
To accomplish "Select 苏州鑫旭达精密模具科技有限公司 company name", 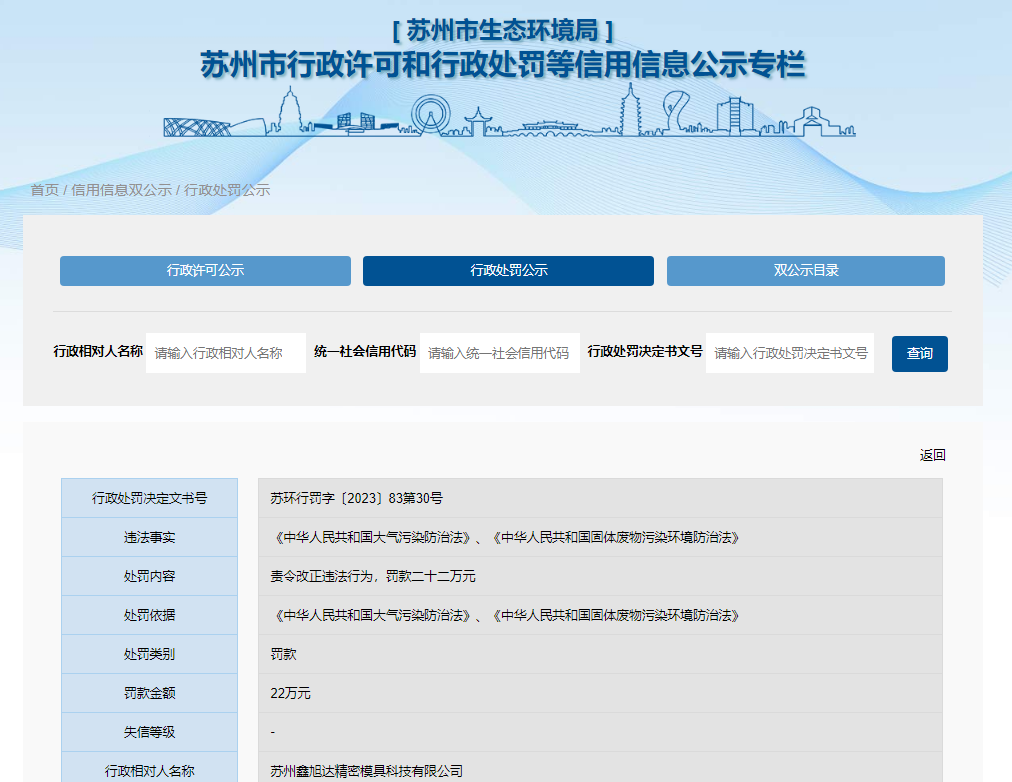I will pos(367,771).
